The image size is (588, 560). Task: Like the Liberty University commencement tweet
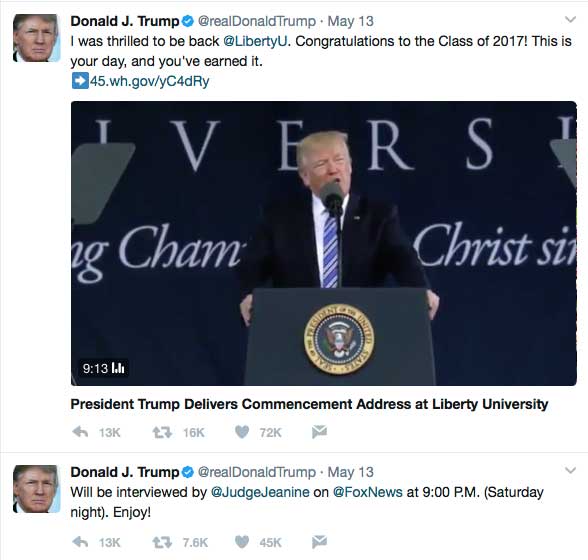pos(242,432)
